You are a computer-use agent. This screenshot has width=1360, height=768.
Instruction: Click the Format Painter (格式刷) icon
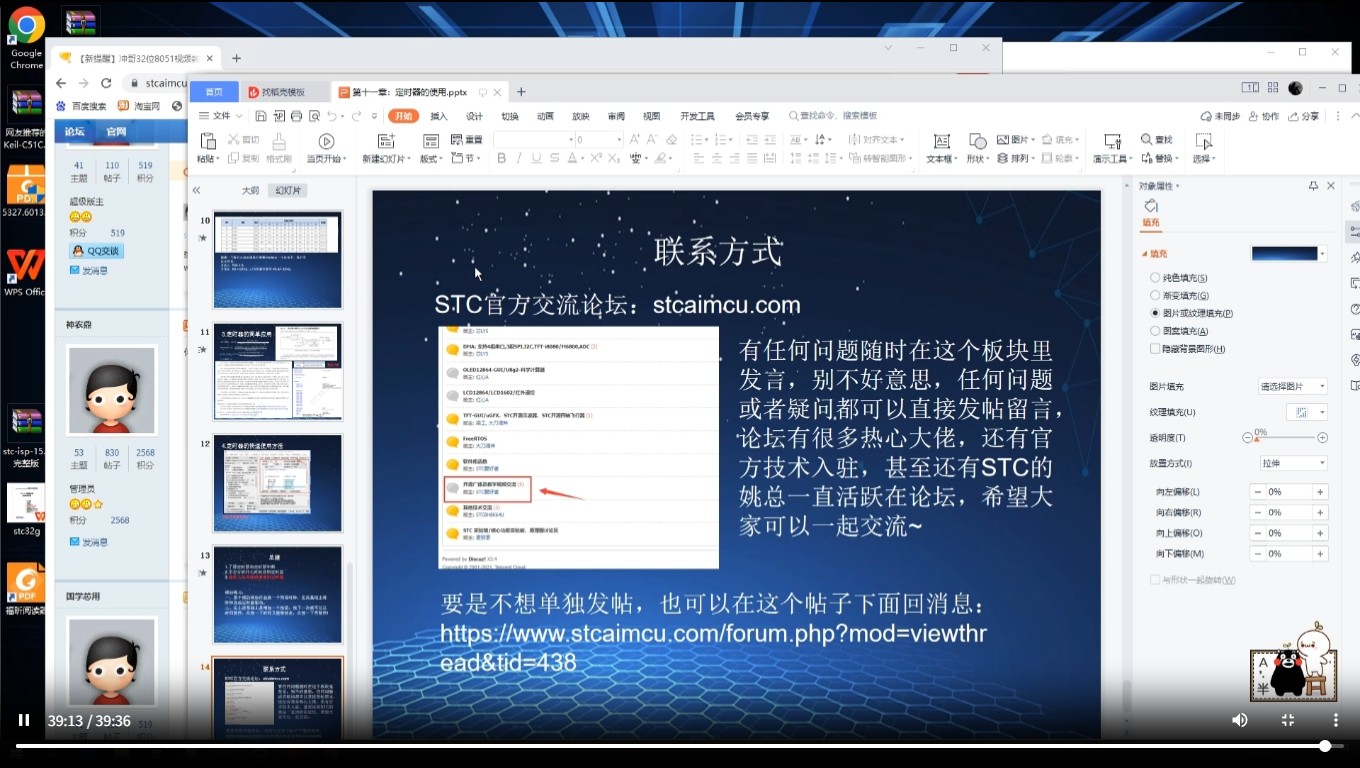pyautogui.click(x=279, y=141)
